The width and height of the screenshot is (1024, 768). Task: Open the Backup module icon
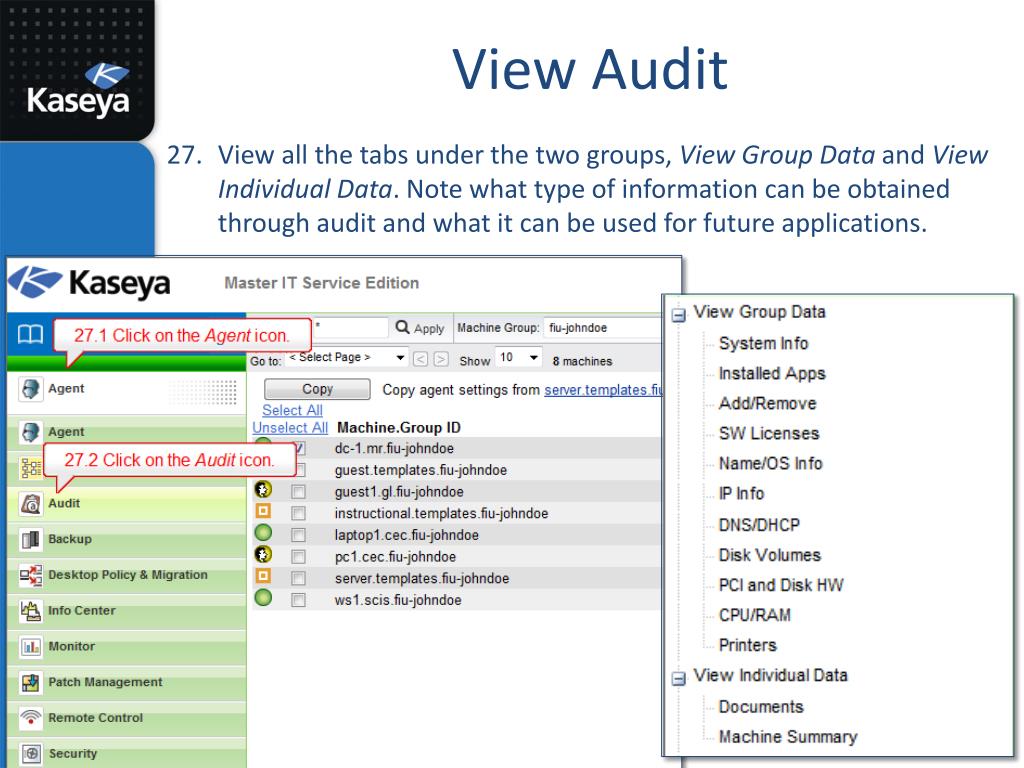[30, 539]
